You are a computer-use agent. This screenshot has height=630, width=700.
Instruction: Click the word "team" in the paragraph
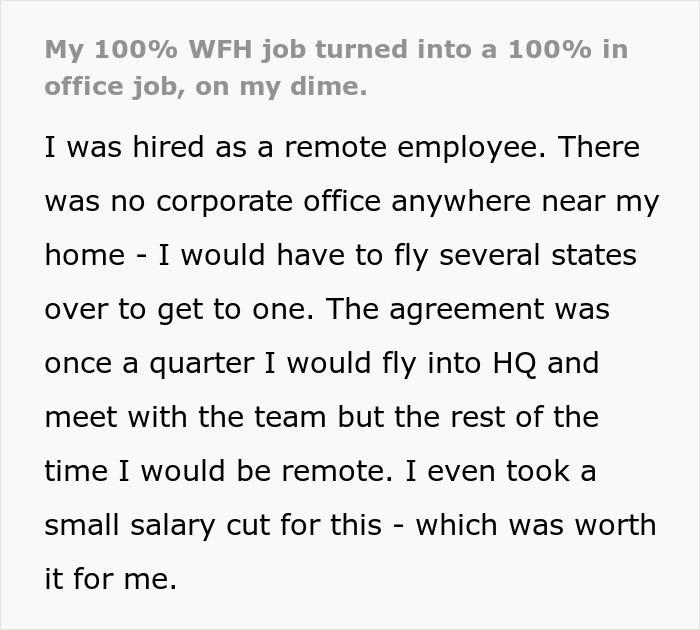click(x=290, y=417)
